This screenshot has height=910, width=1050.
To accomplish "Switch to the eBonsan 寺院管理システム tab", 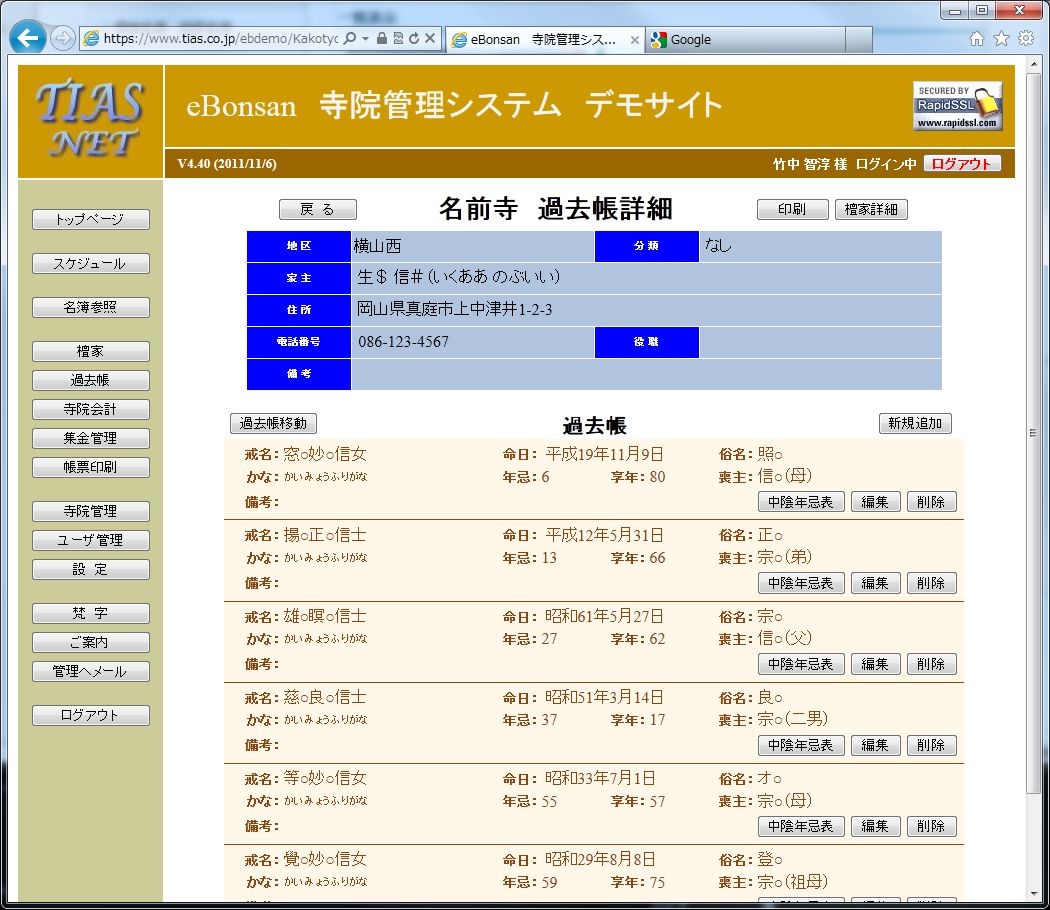I will pos(544,40).
